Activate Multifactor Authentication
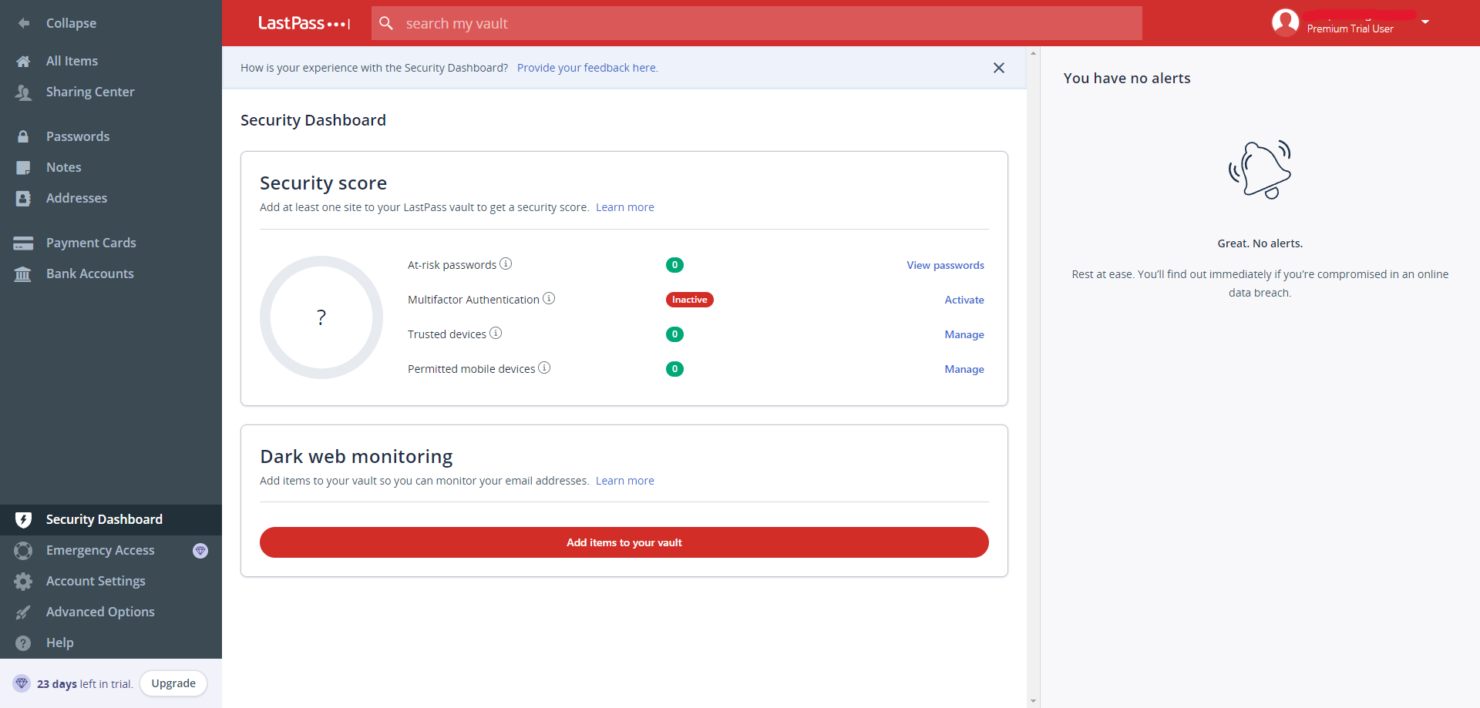Screen dimensions: 1480x708 point(964,299)
